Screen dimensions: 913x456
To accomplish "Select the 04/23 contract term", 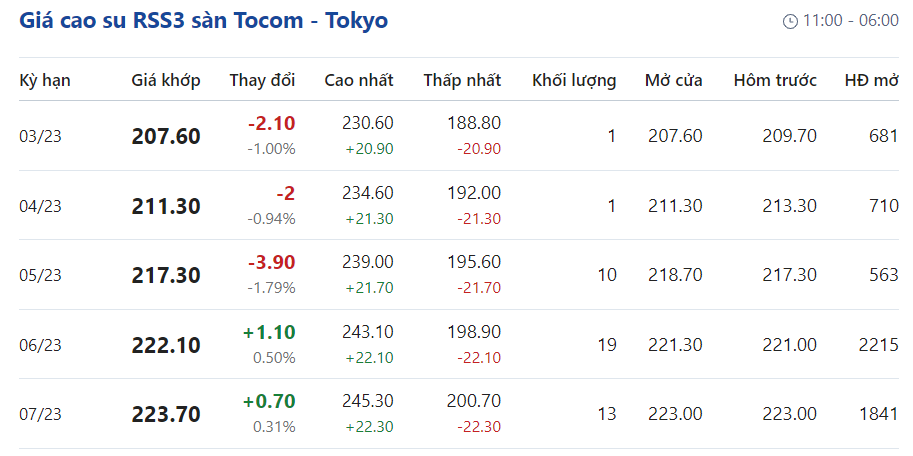I will tap(41, 206).
